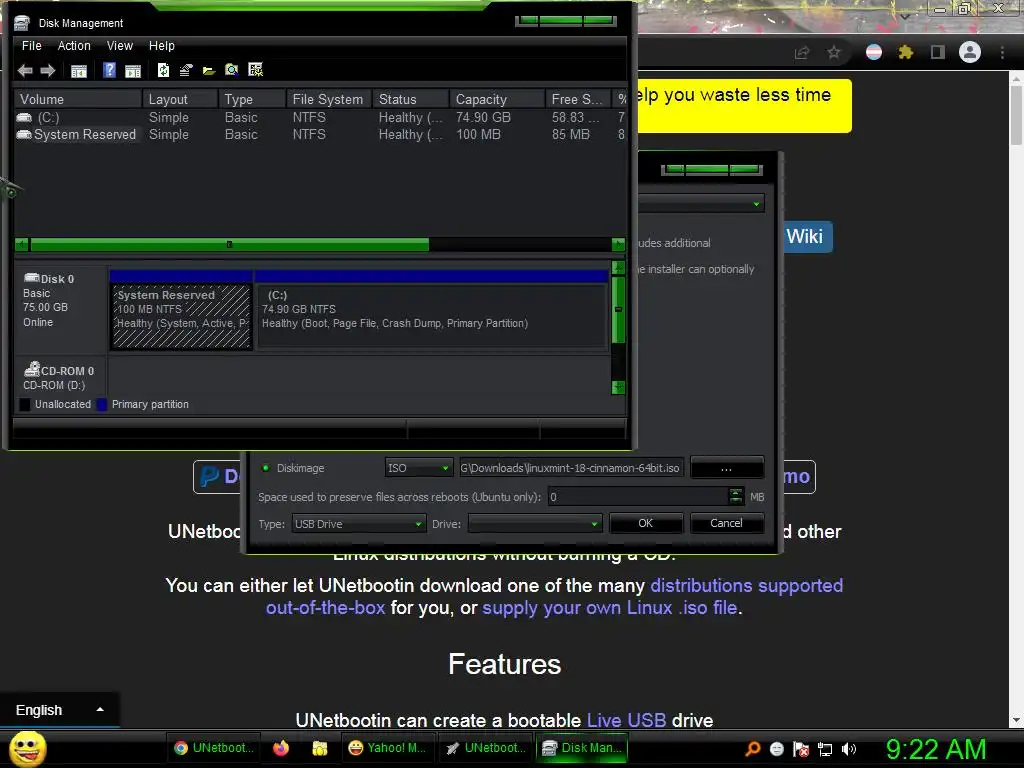Sort by the File System column header
1024x768 pixels.
[329, 99]
